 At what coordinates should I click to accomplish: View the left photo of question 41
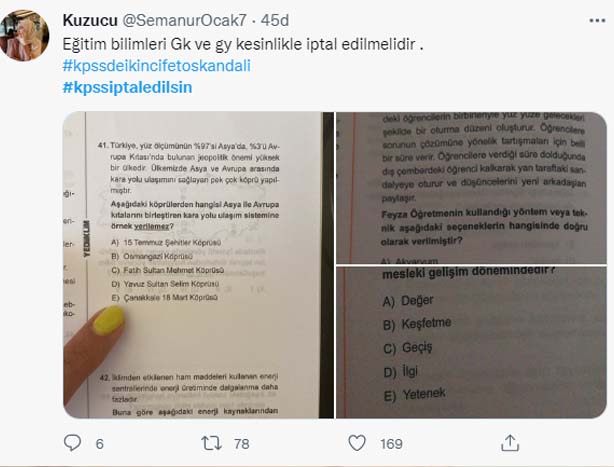(x=199, y=265)
